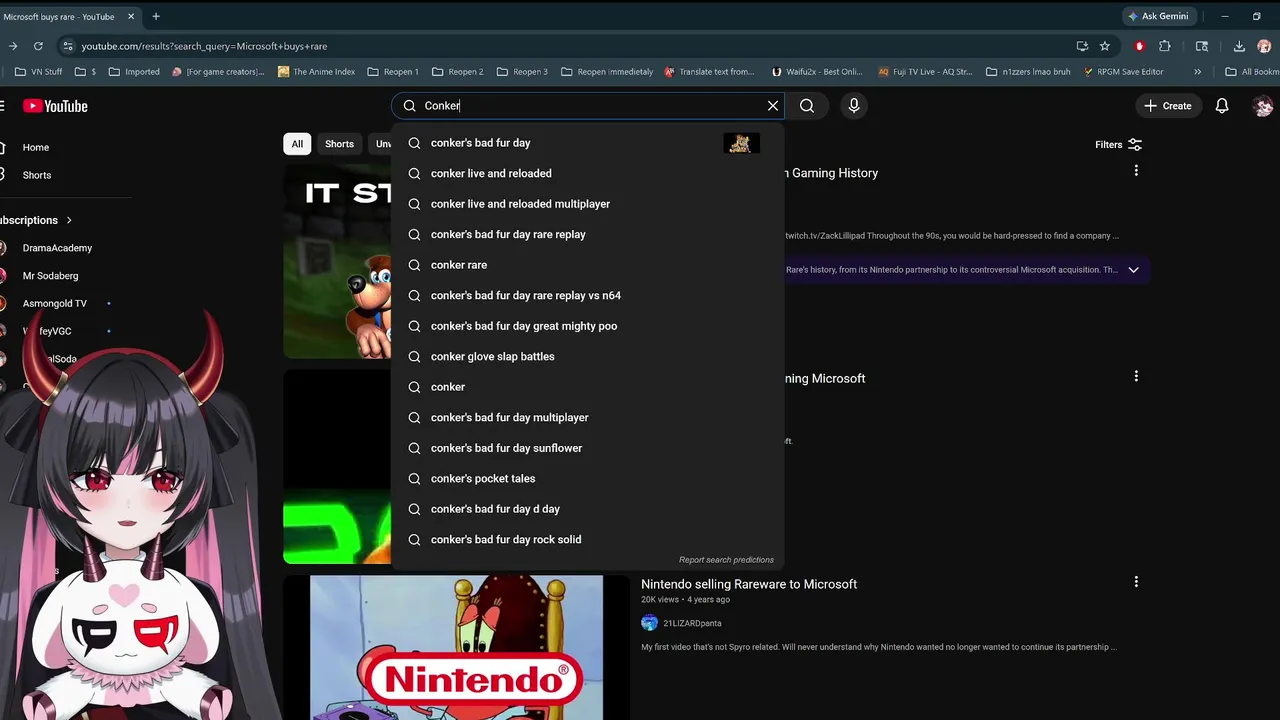Image resolution: width=1280 pixels, height=720 pixels.
Task: Pick "conker's bad fur day rare replay vs n64"
Action: [x=588, y=296]
